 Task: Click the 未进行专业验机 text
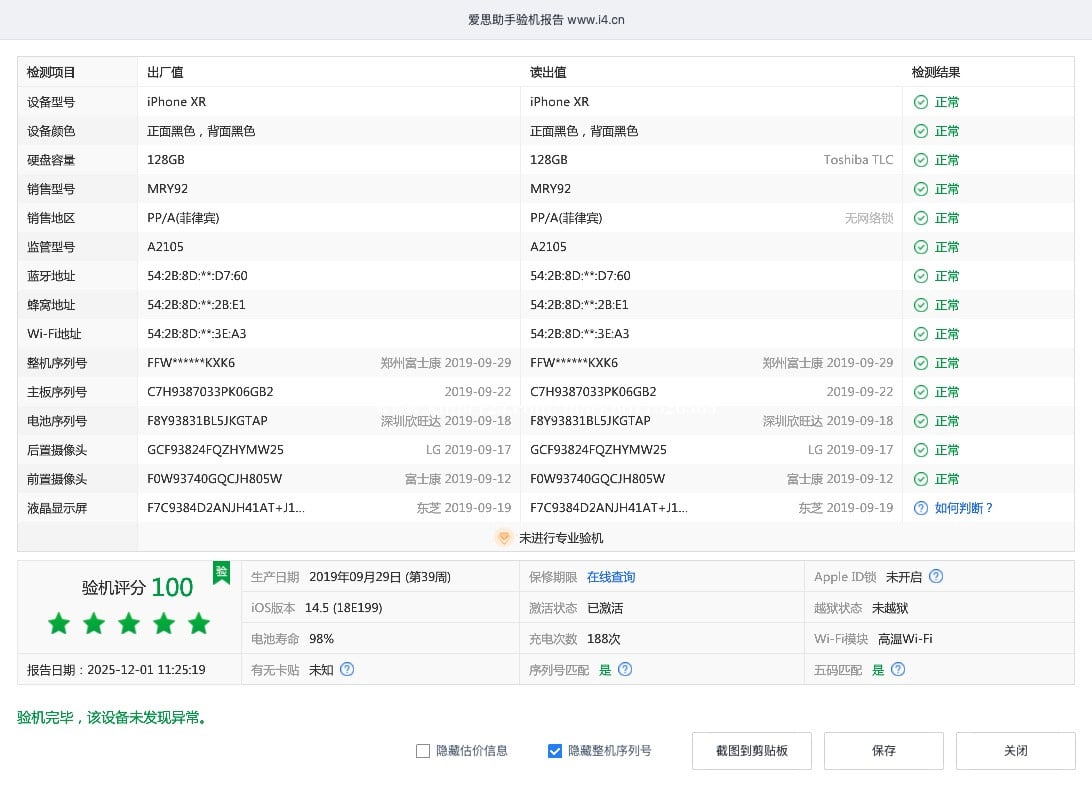[561, 538]
